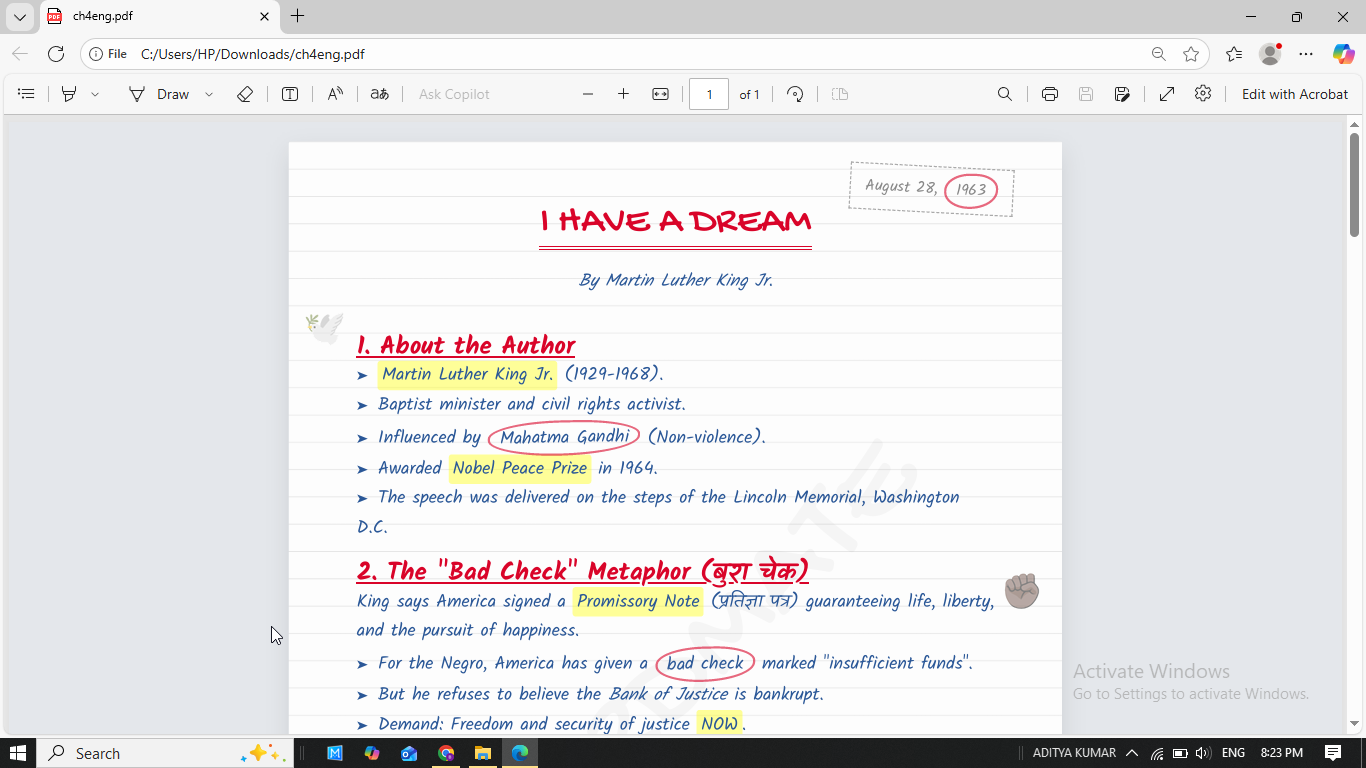Click the taskbar Search box
The image size is (1366, 768).
[165, 753]
